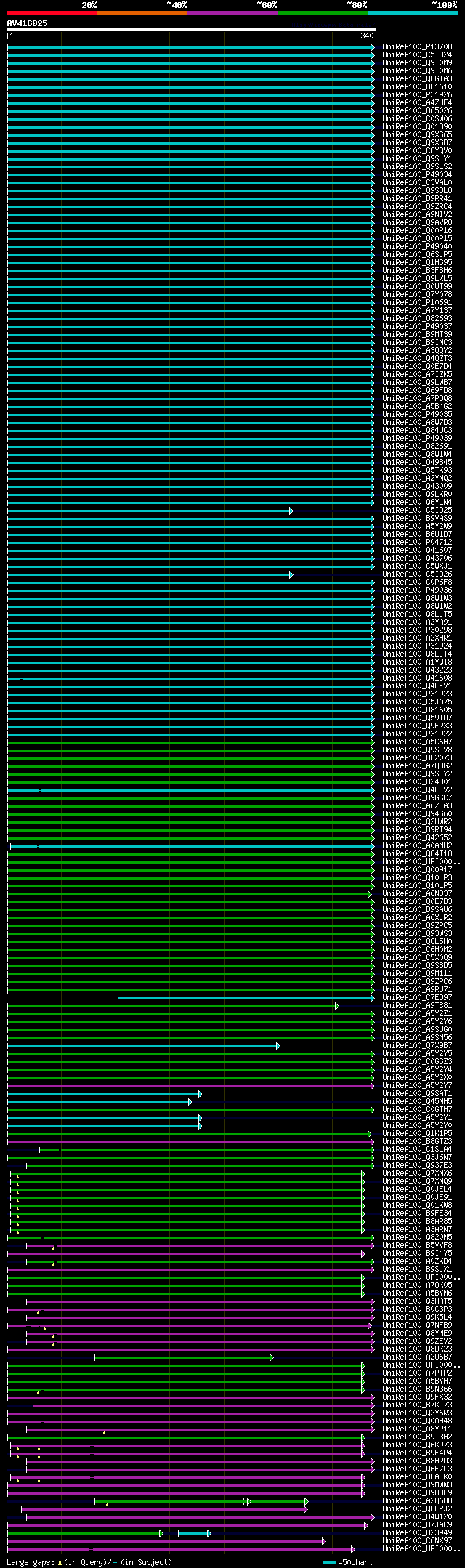Click the Large gaps legend text
Screen dimensions: 465x1568
(89, 1561)
